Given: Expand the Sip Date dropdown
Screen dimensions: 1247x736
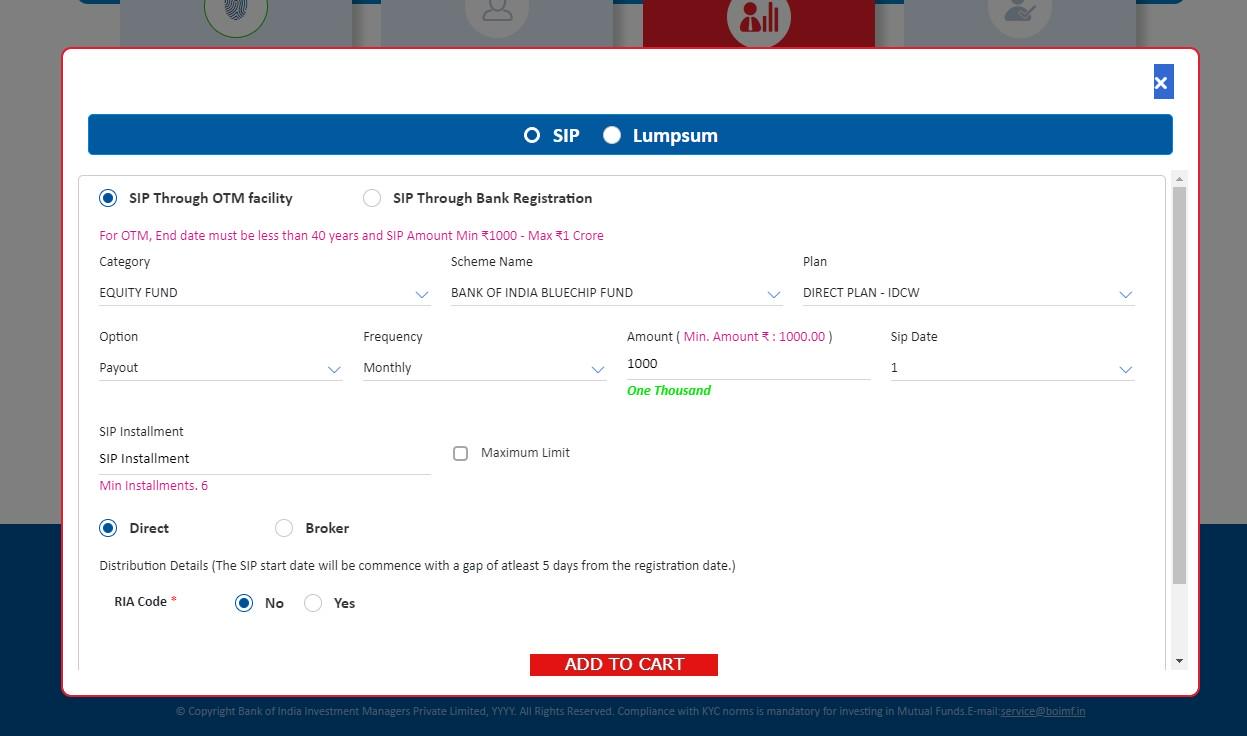Looking at the screenshot, I should (x=1012, y=368).
